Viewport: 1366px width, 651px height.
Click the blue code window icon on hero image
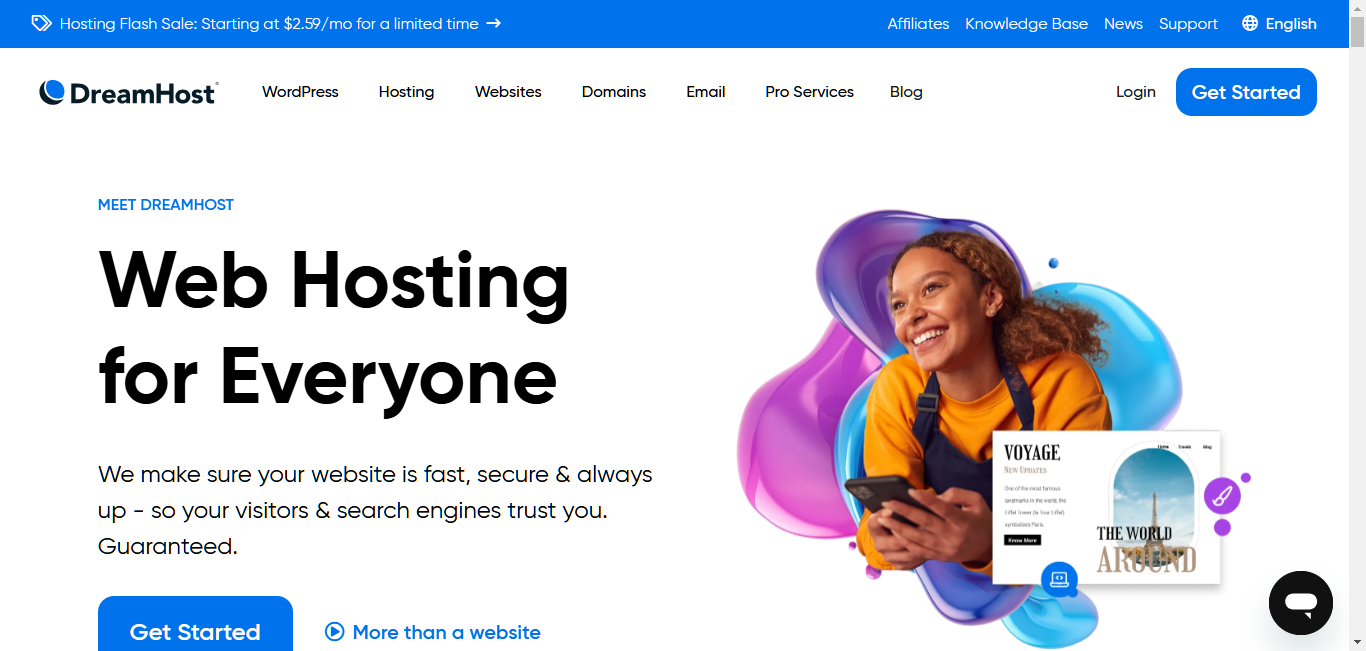click(x=1059, y=579)
